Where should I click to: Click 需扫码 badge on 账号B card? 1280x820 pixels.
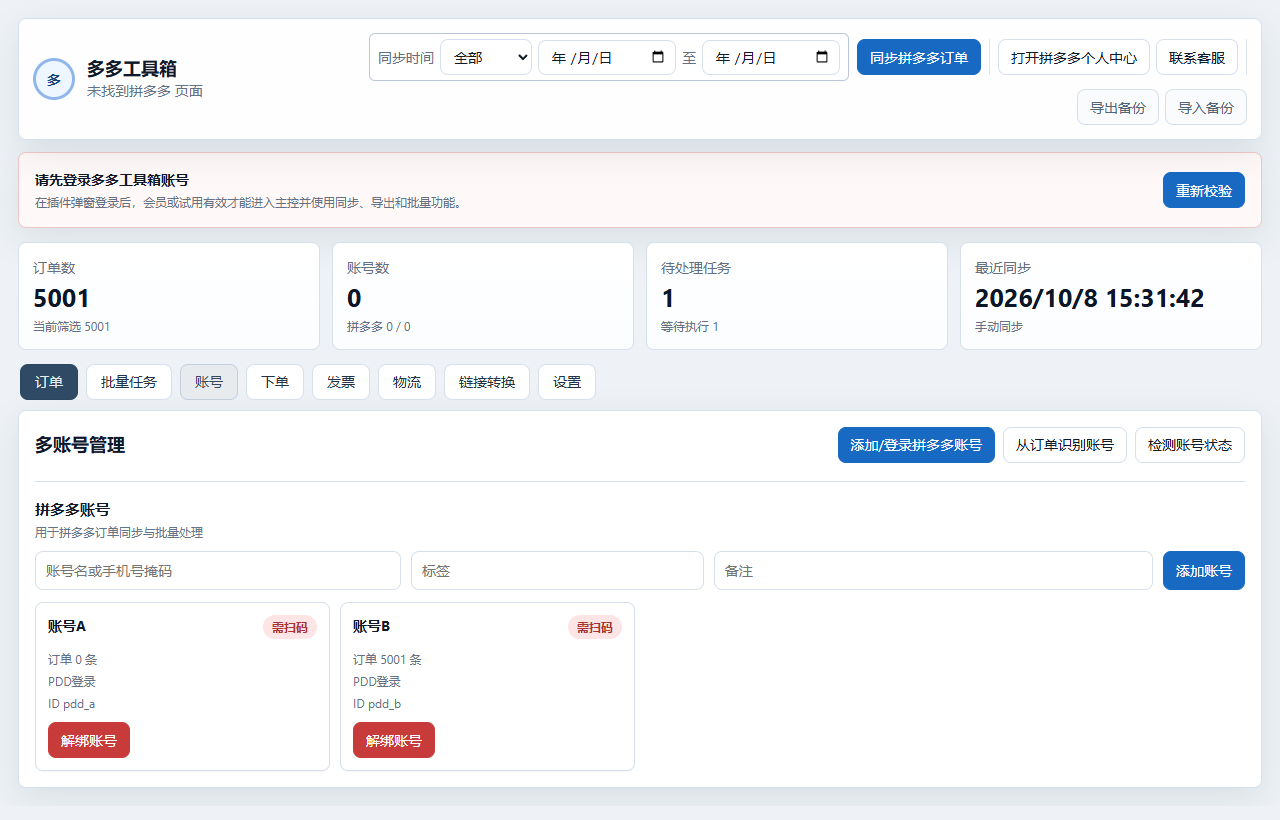(595, 627)
